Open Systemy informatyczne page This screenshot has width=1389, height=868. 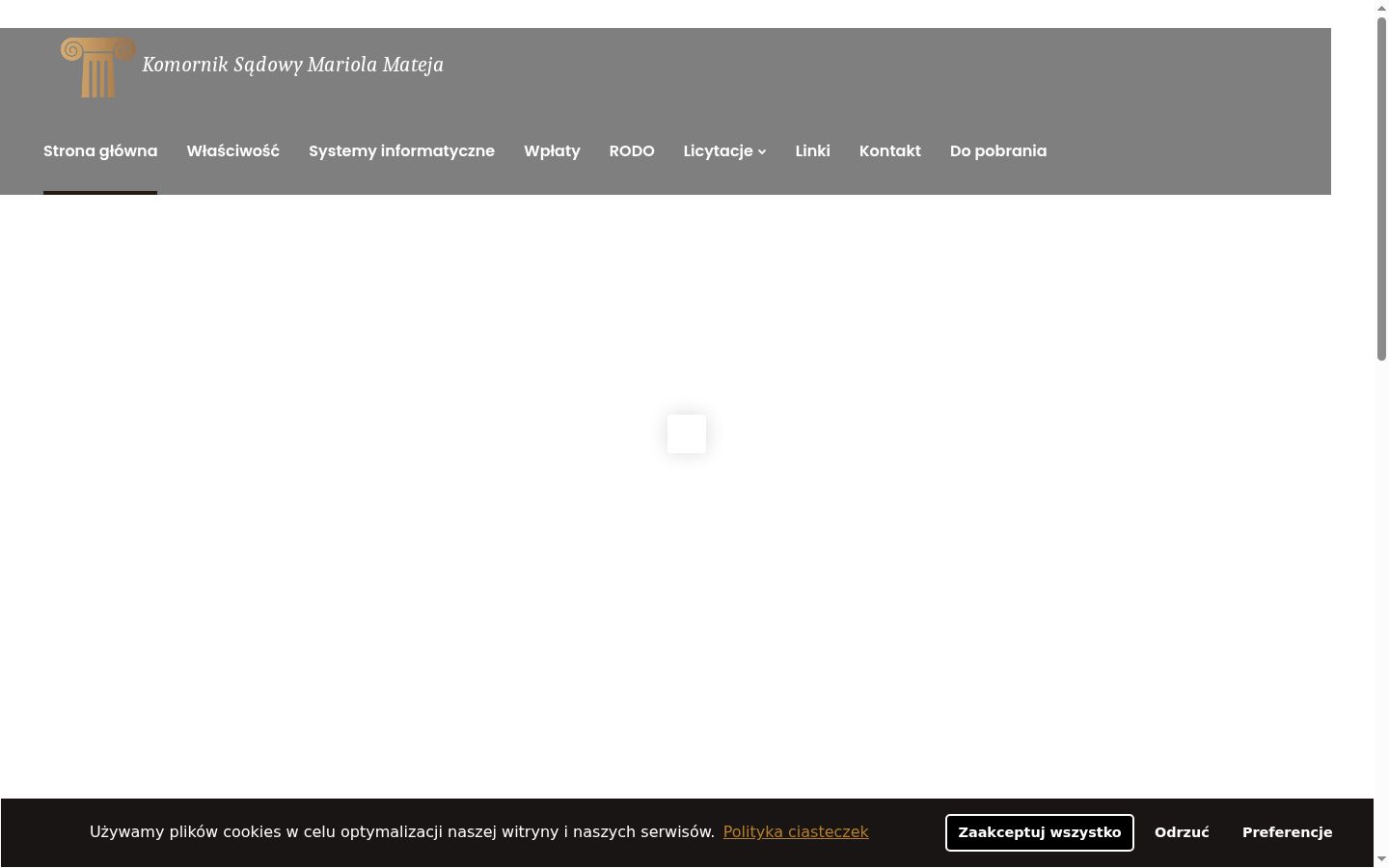tap(401, 150)
